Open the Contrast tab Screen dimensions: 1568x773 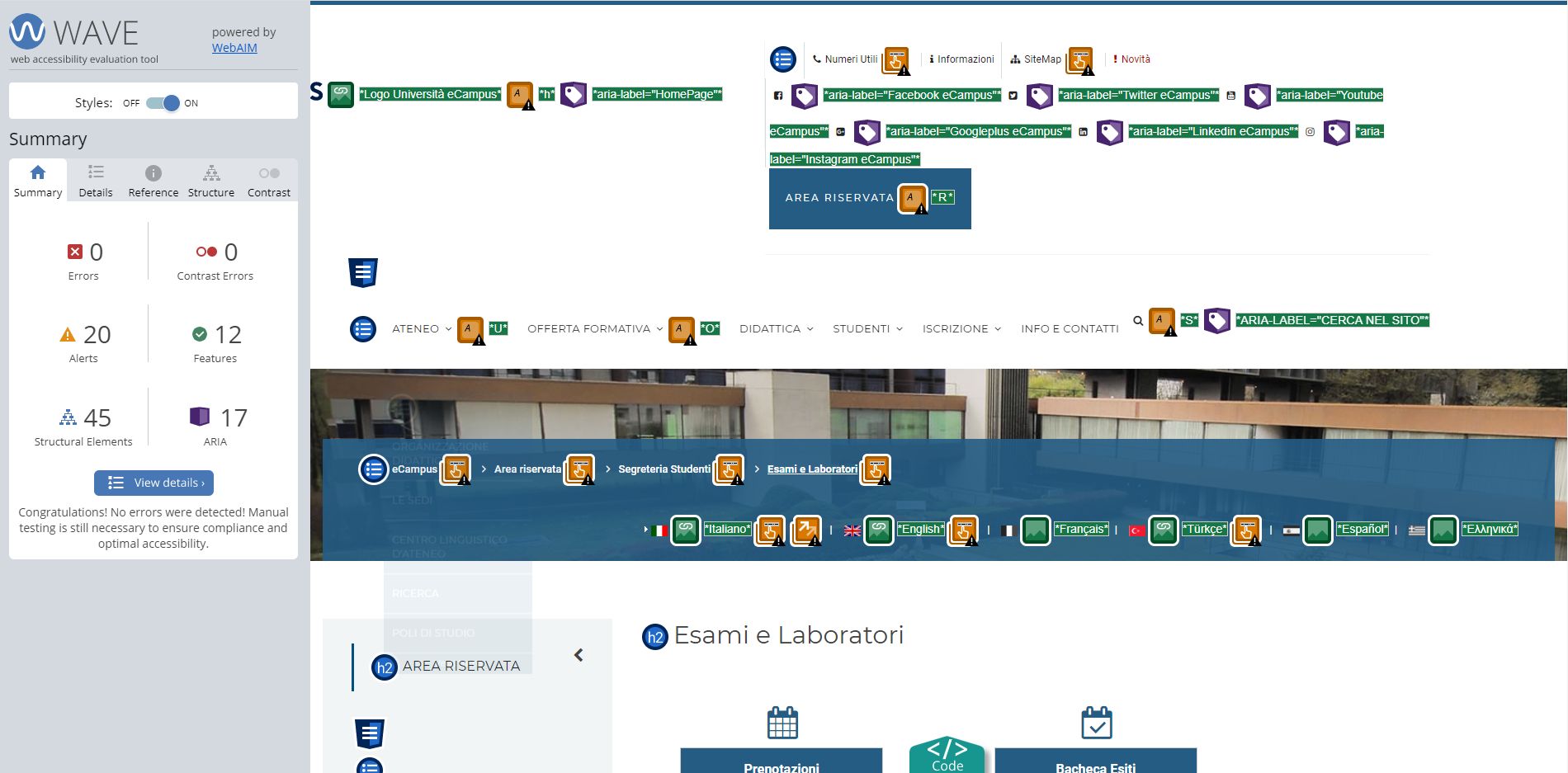coord(269,181)
